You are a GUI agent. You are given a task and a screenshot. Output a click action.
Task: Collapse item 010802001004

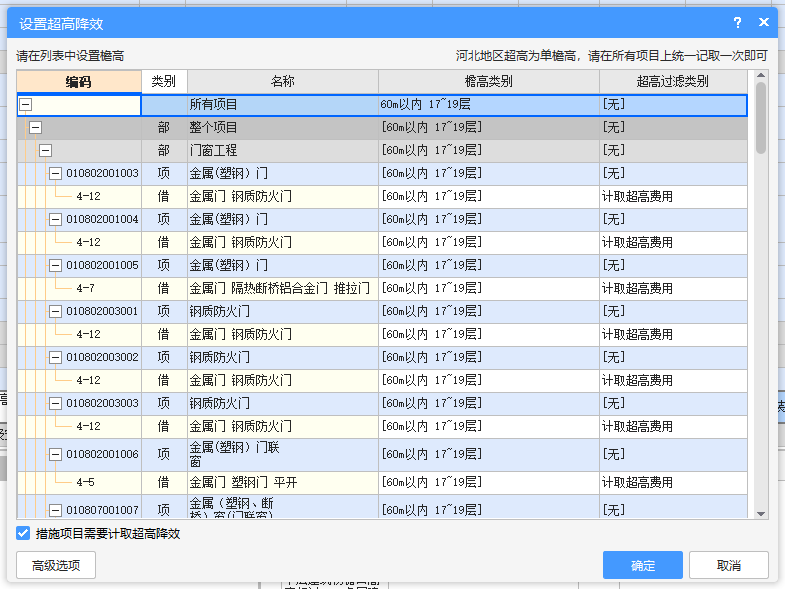55,219
